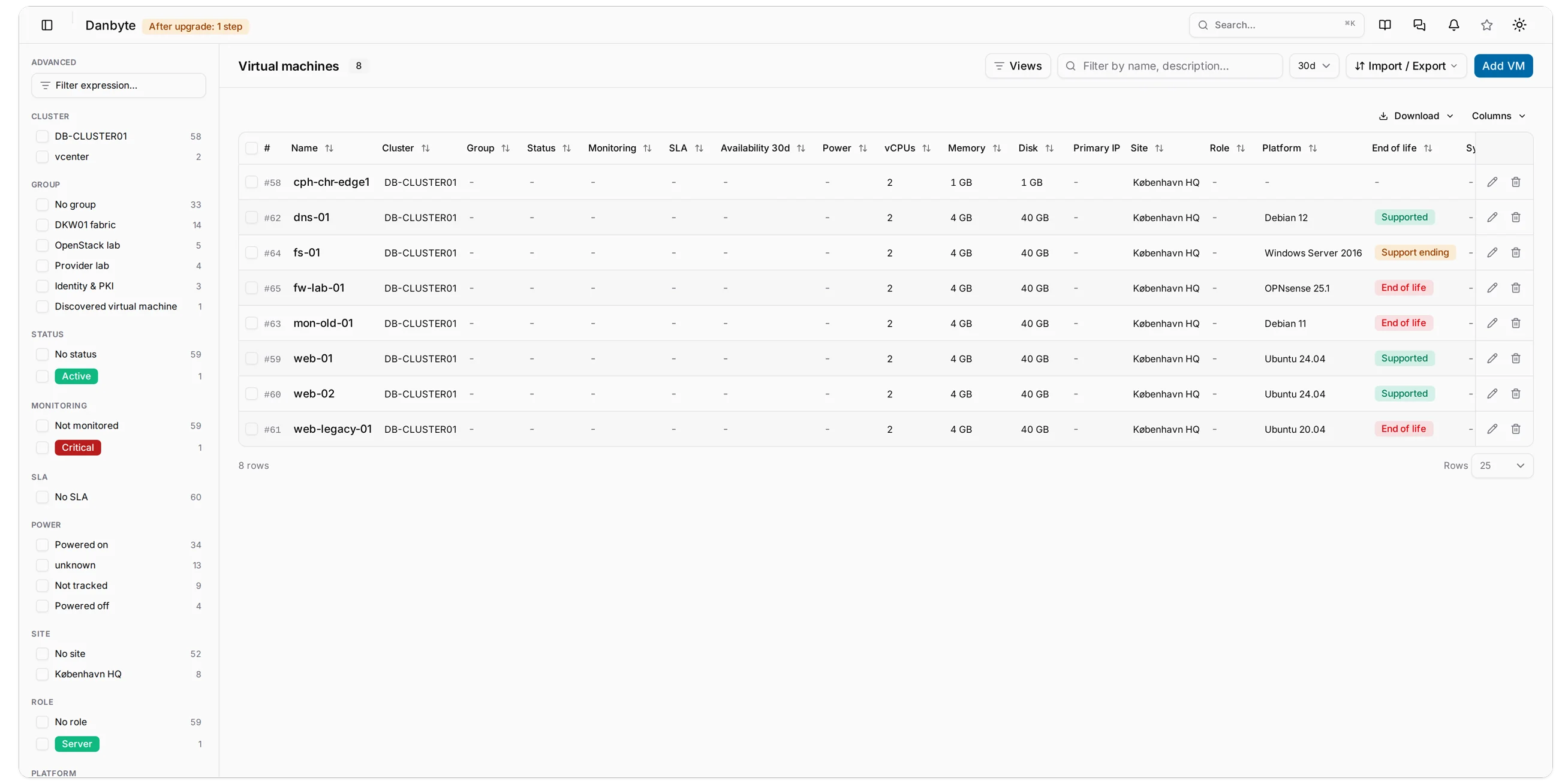Image resolution: width=1559 pixels, height=784 pixels.
Task: Change the Rows per page dropdown
Action: point(1501,466)
